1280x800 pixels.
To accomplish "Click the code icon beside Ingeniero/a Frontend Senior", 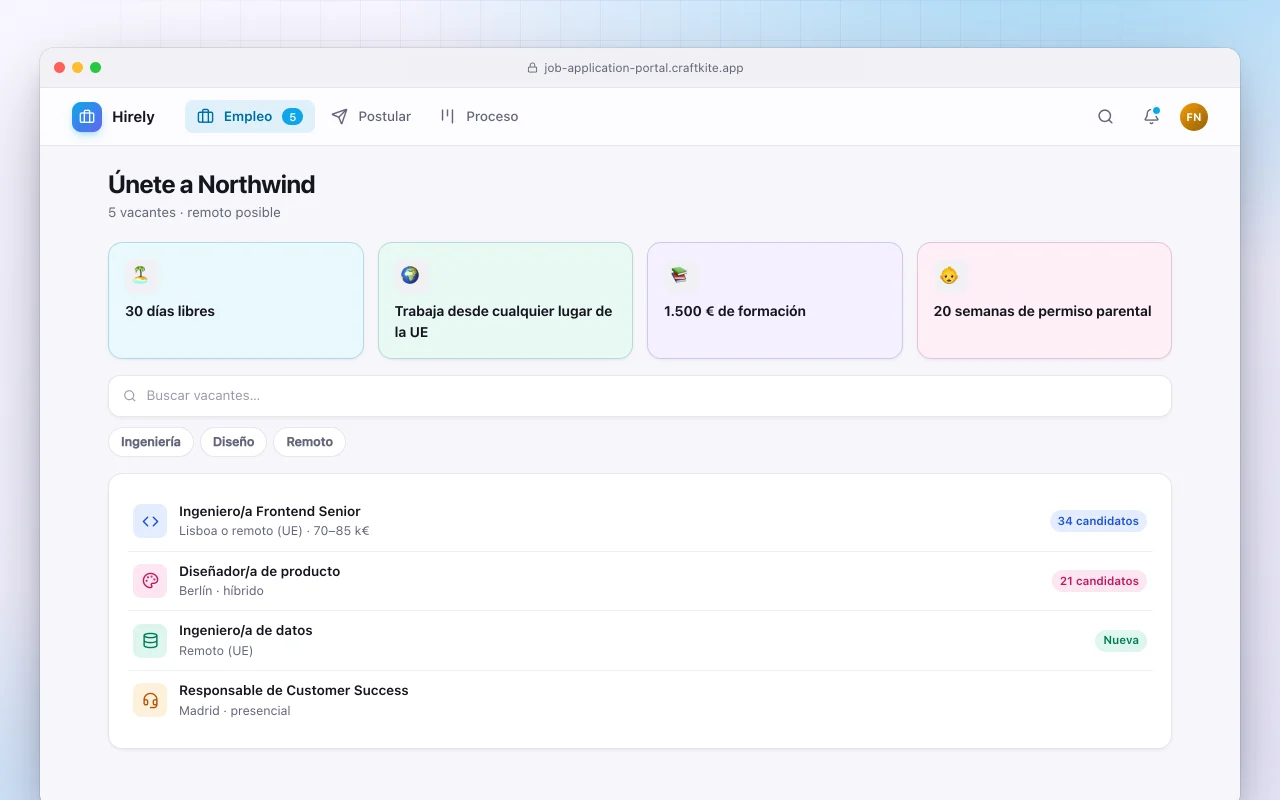I will (150, 521).
